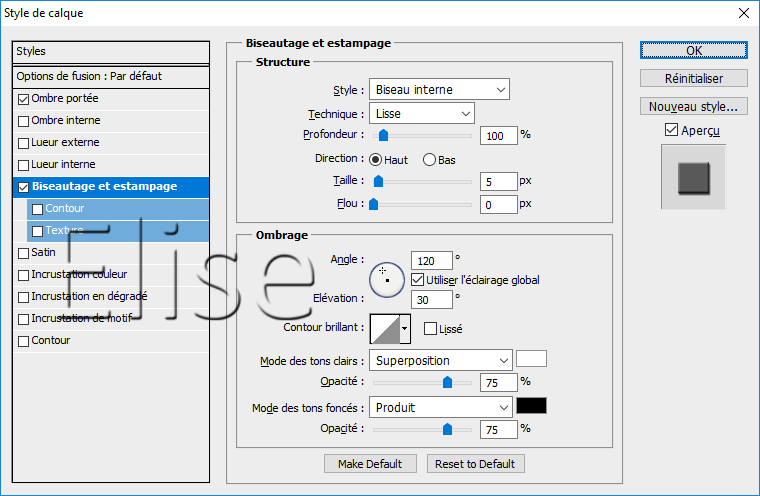Click the Nouveau style button
The width and height of the screenshot is (760, 496).
(693, 106)
